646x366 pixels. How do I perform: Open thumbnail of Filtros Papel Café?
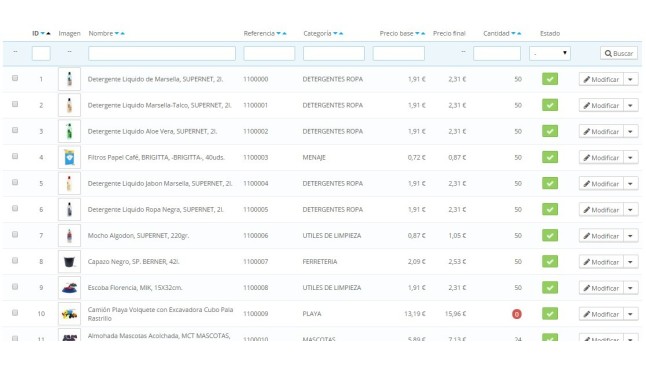tap(69, 157)
